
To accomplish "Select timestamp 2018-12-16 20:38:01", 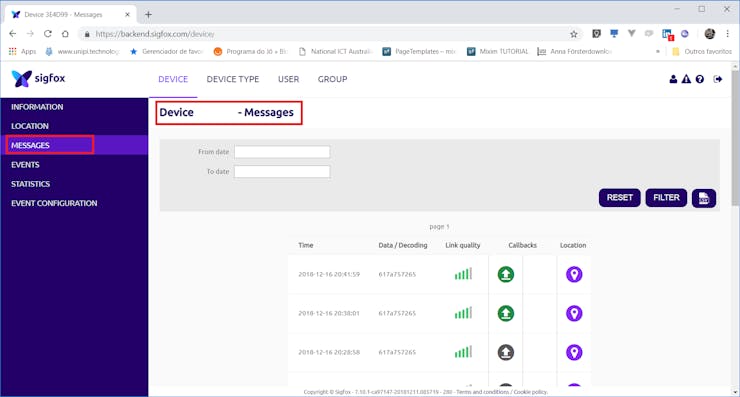I will coord(329,313).
